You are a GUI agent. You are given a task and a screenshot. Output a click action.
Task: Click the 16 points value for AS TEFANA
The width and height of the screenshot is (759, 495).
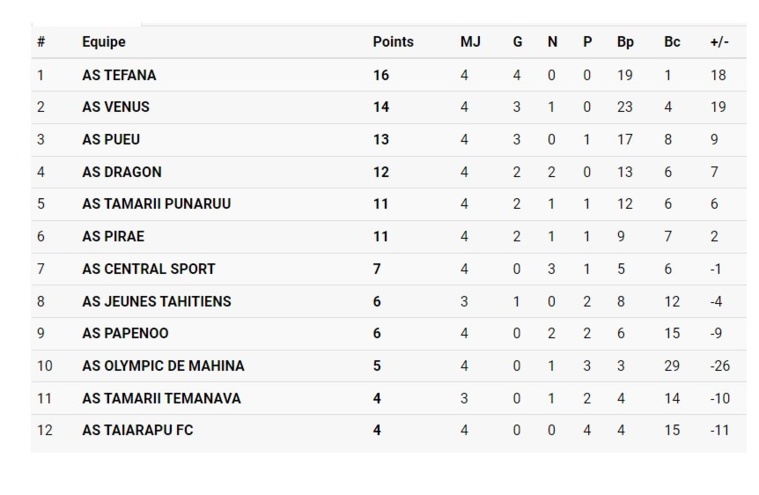point(381,75)
